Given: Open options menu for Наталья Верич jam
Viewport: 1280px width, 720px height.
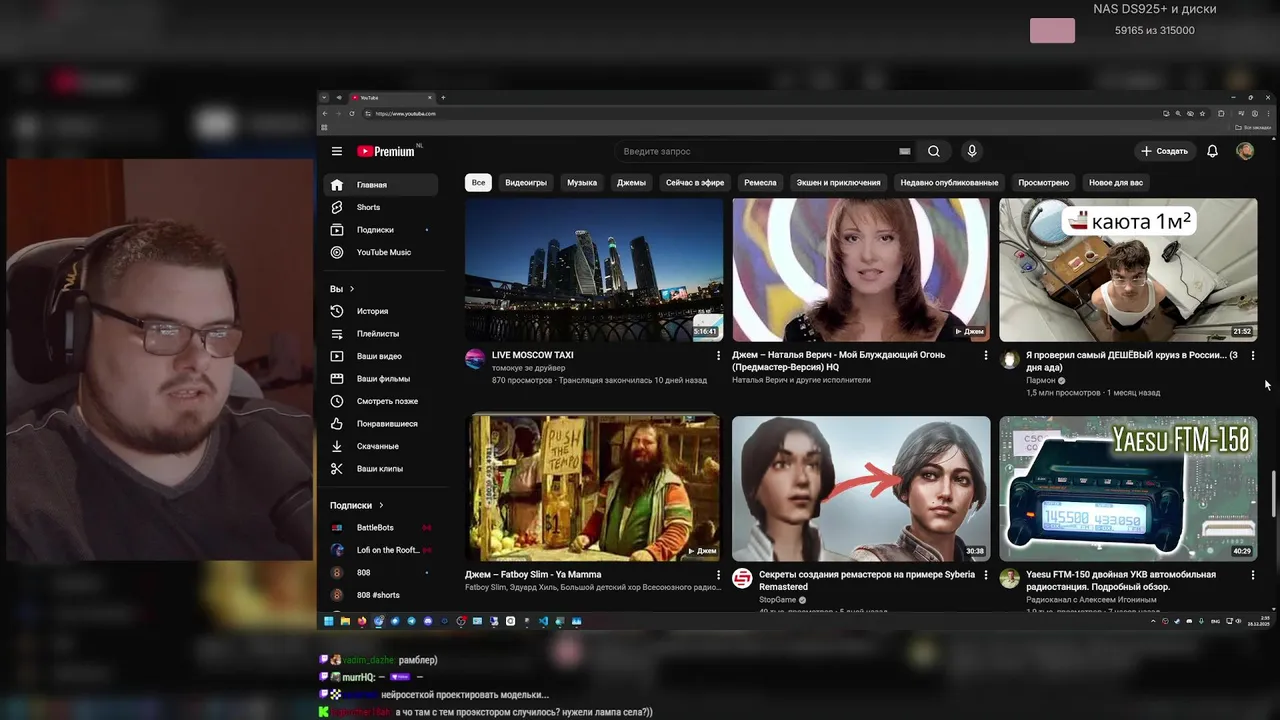Looking at the screenshot, I should 985,355.
